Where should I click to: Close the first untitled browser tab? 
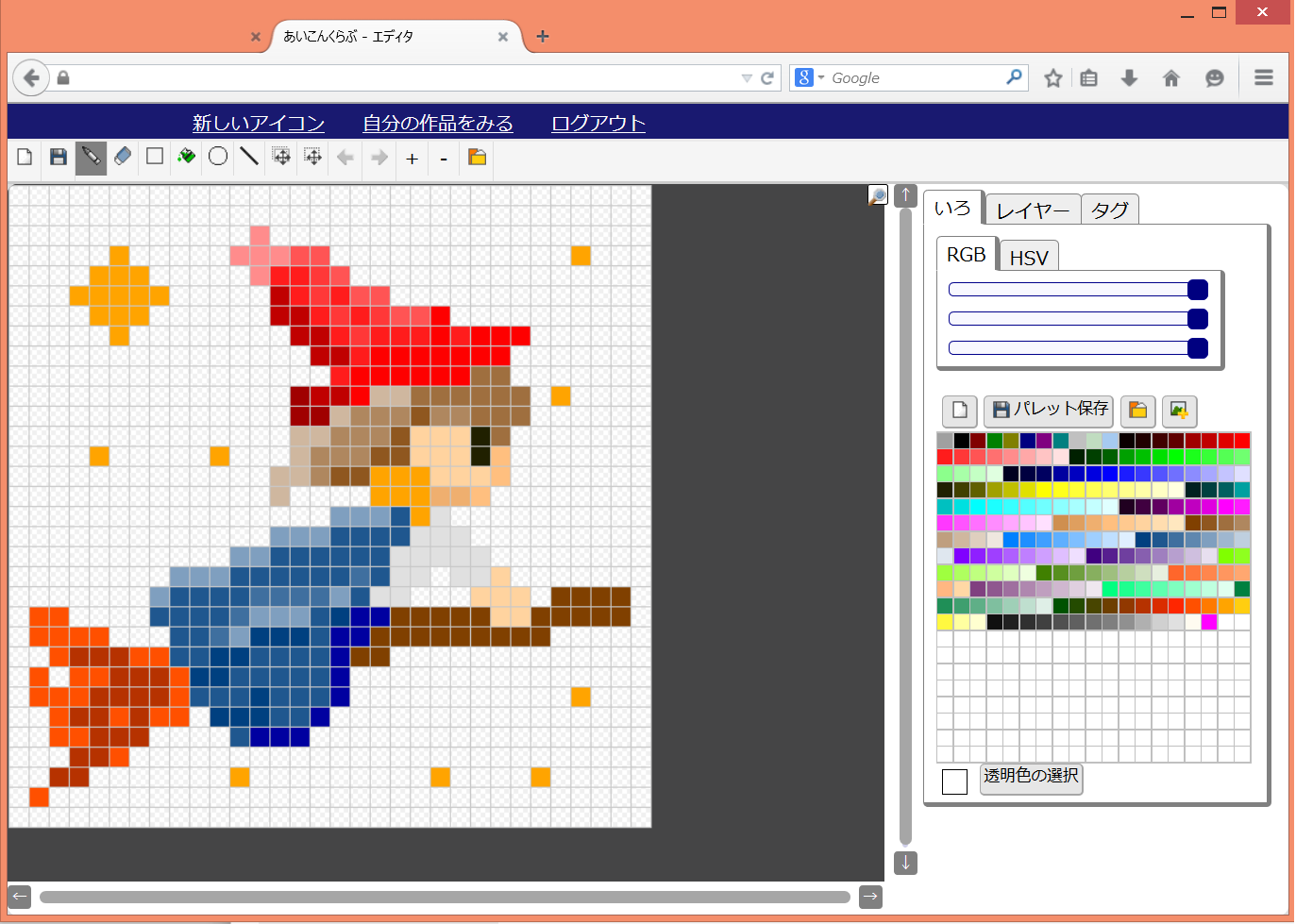256,37
